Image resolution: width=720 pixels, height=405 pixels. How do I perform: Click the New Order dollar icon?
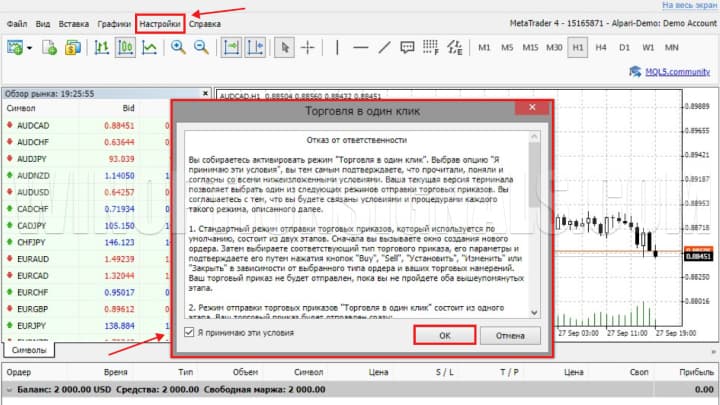[x=73, y=47]
